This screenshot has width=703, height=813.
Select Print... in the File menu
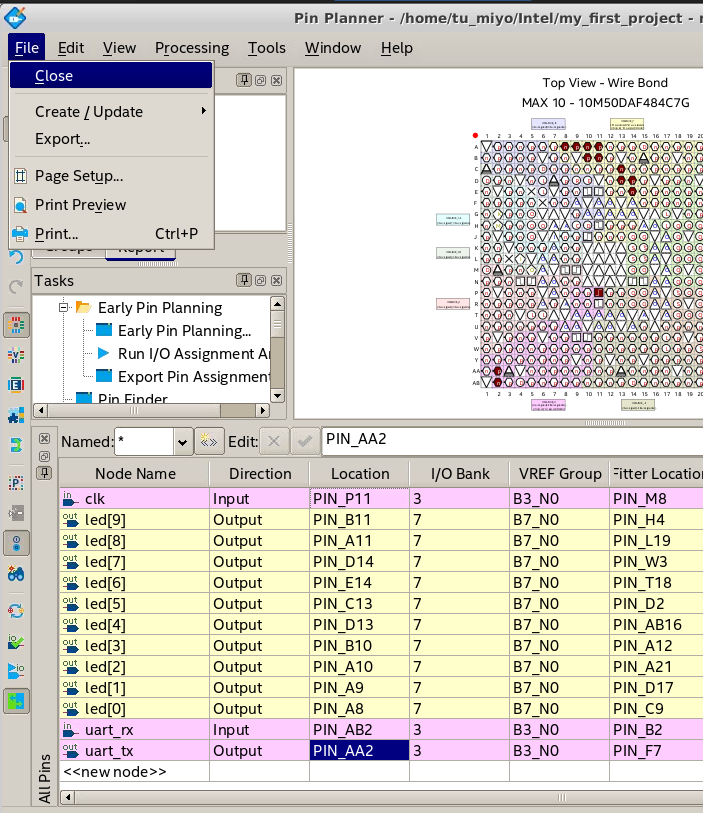(111, 234)
